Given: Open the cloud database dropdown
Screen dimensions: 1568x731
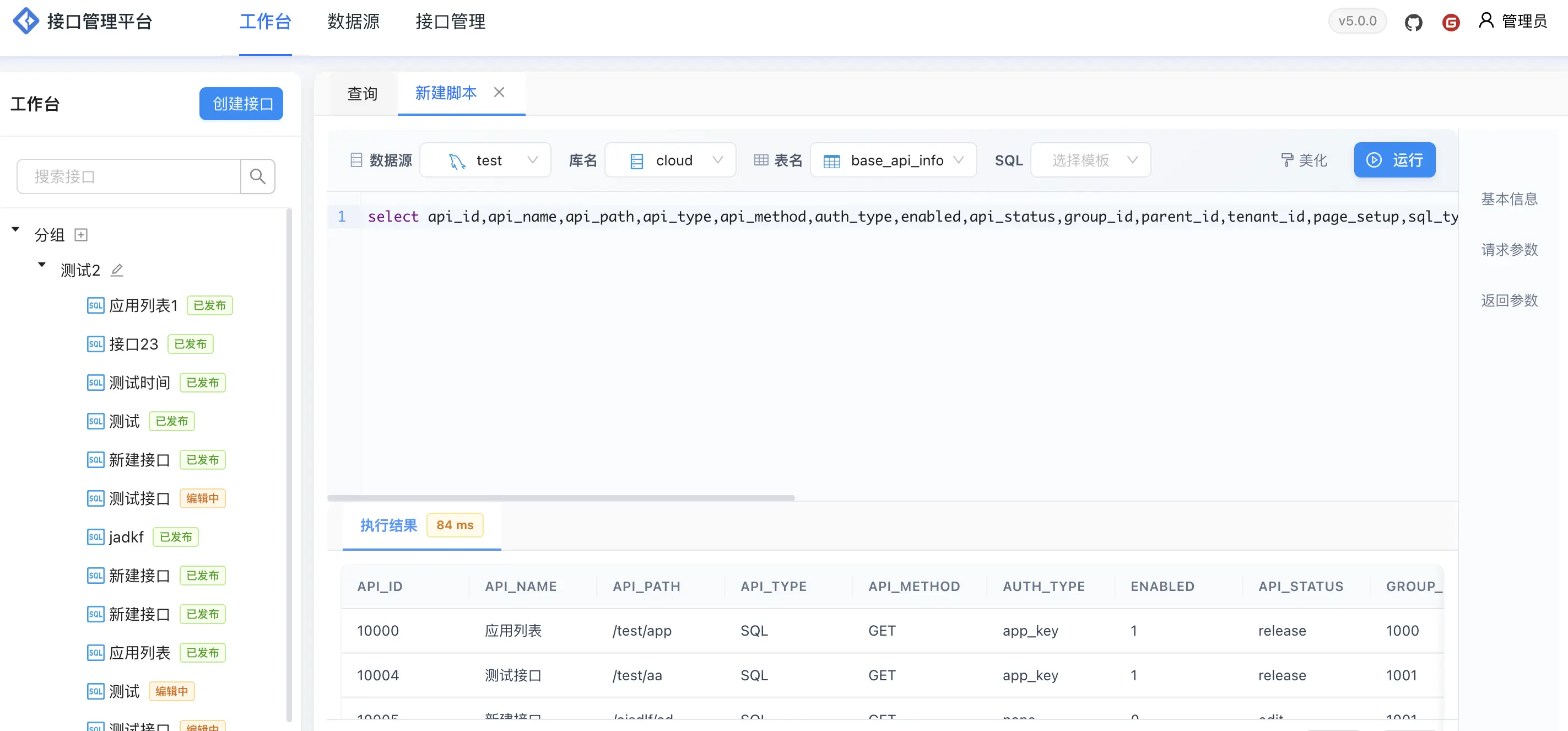Looking at the screenshot, I should [x=670, y=160].
